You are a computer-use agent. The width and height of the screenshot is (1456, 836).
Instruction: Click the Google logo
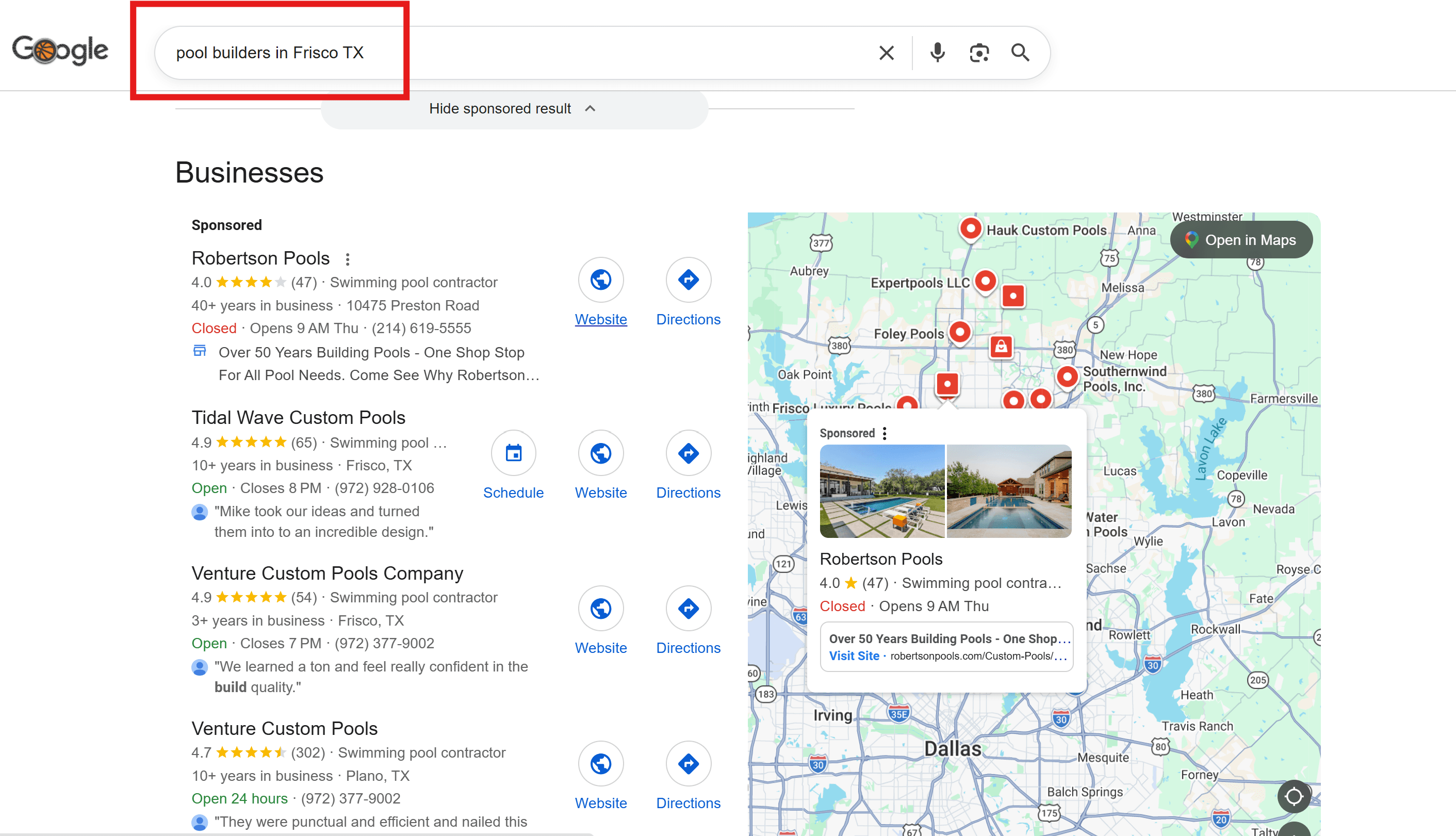click(60, 51)
